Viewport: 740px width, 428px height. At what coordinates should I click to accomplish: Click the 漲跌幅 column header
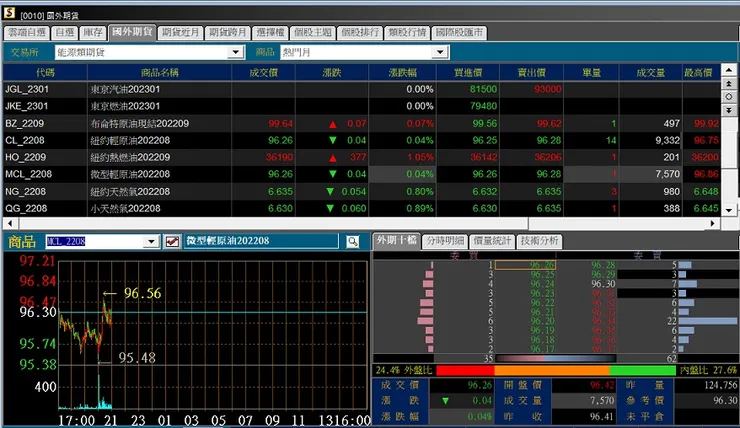[403, 72]
